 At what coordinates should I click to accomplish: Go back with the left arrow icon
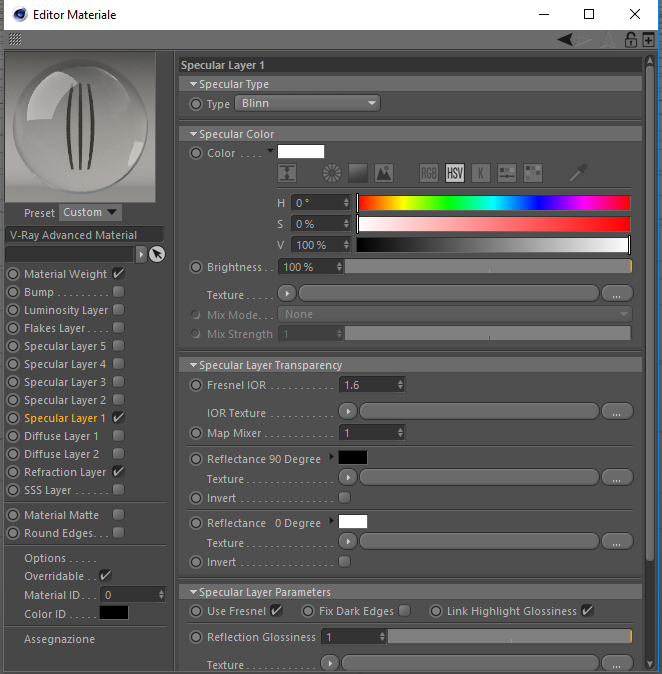tap(565, 40)
